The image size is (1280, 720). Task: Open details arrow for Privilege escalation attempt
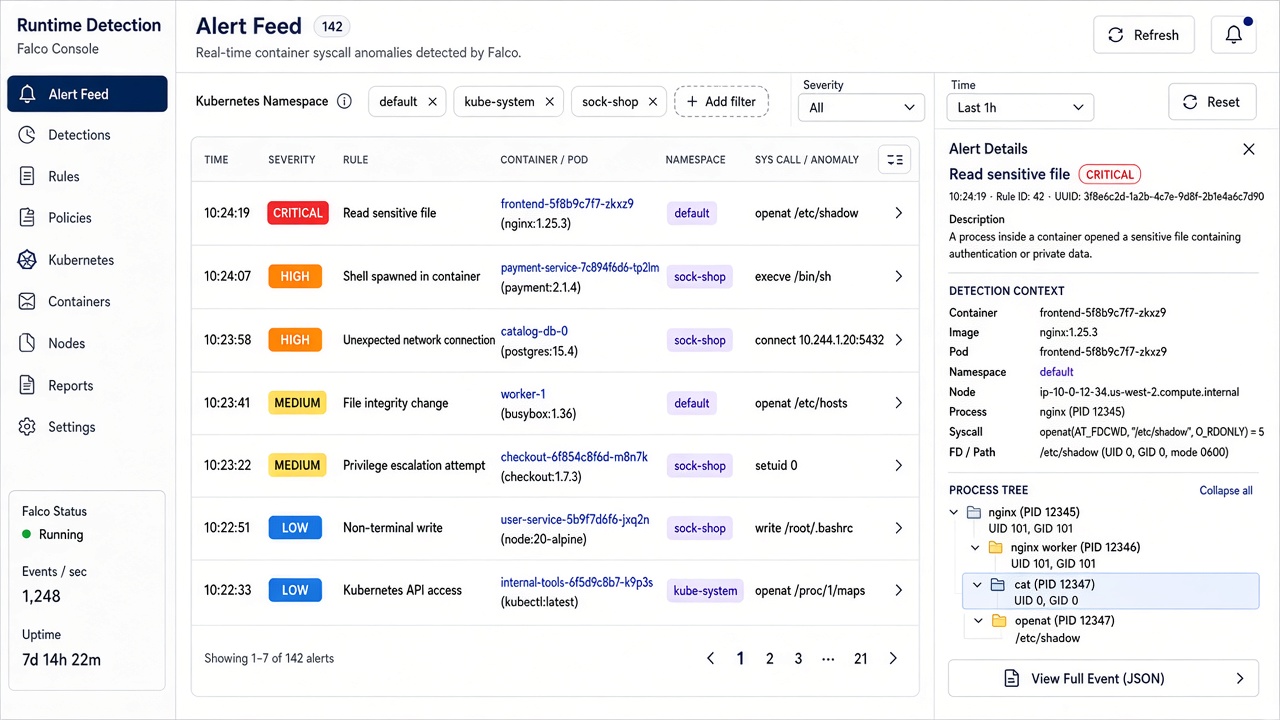[898, 465]
